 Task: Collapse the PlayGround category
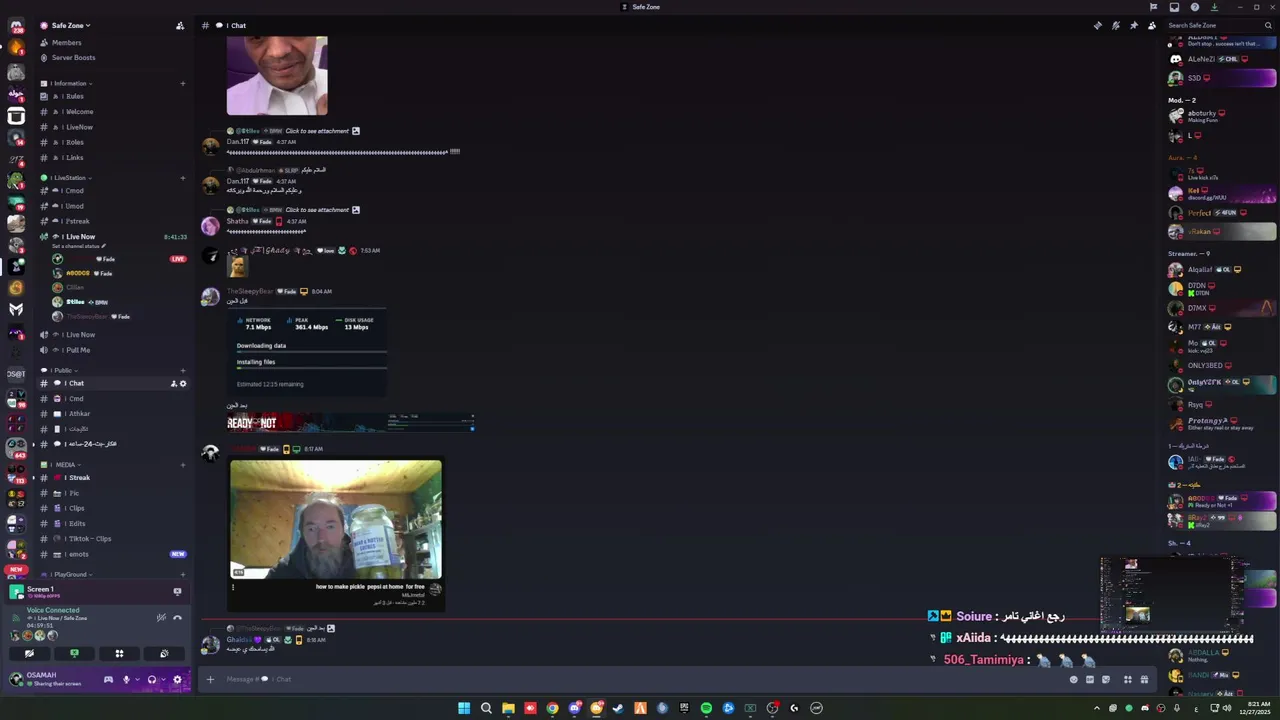click(x=68, y=574)
